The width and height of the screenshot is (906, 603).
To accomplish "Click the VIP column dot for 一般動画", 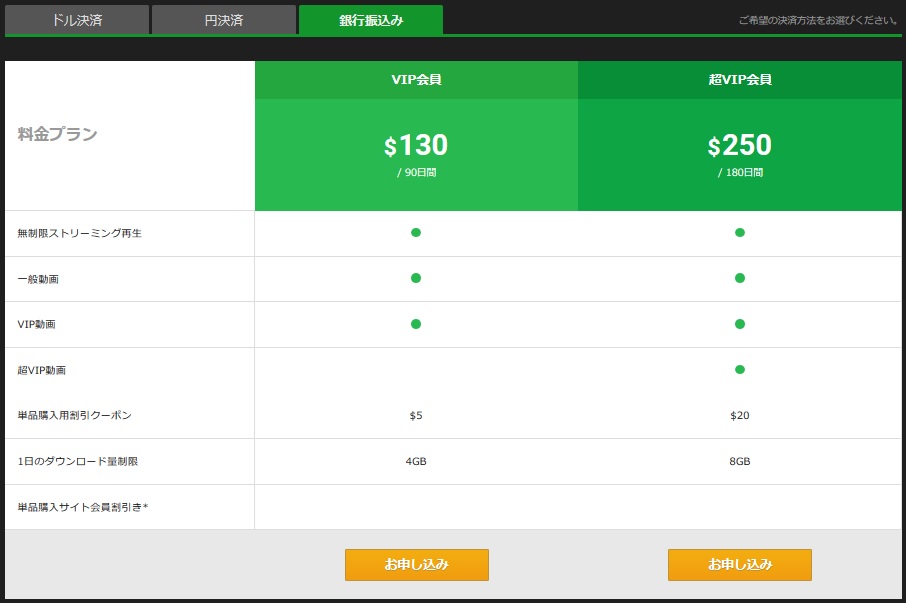I will 416,278.
